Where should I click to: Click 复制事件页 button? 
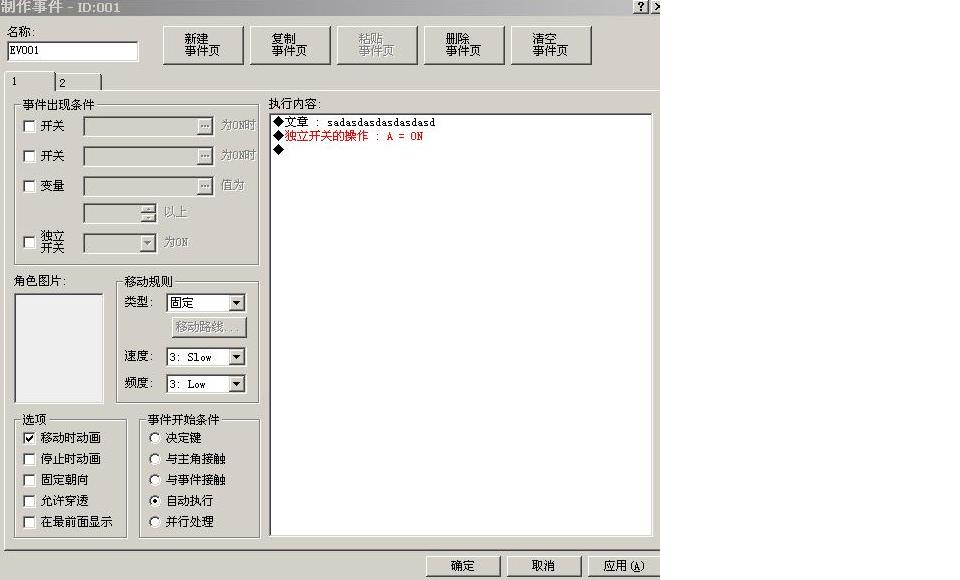pyautogui.click(x=290, y=45)
